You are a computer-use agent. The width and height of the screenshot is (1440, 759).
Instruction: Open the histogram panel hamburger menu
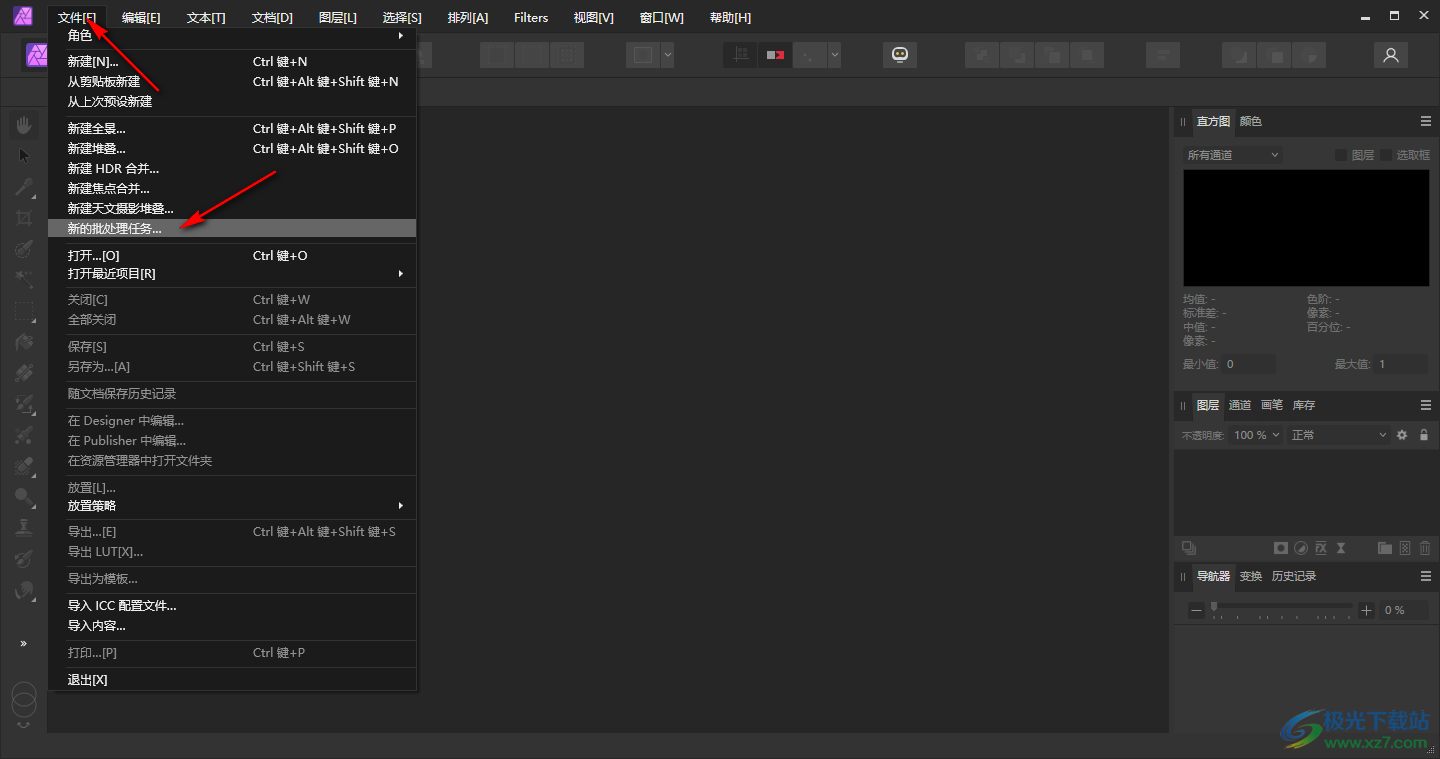point(1426,121)
